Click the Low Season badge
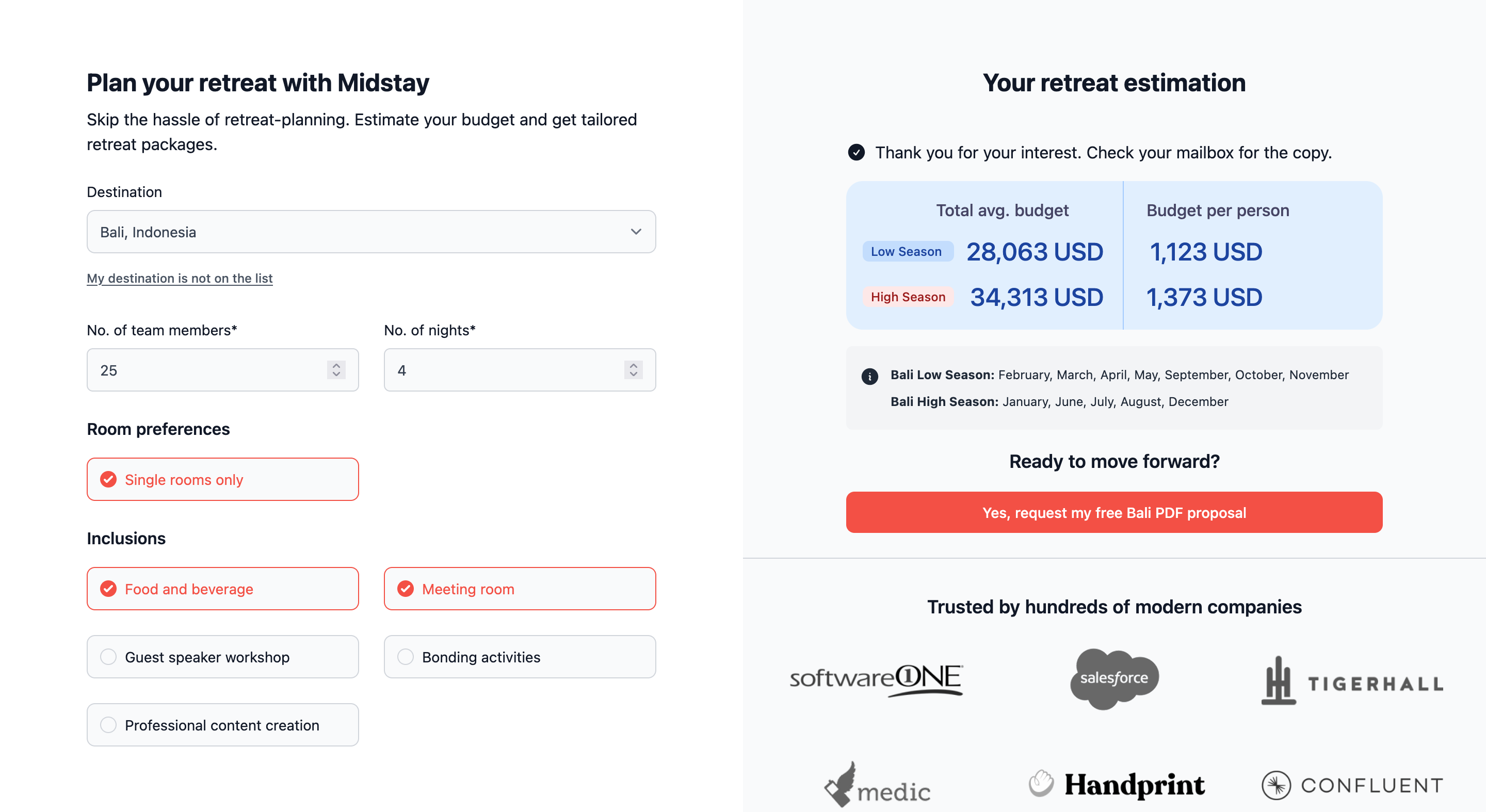The image size is (1486, 812). tap(907, 251)
